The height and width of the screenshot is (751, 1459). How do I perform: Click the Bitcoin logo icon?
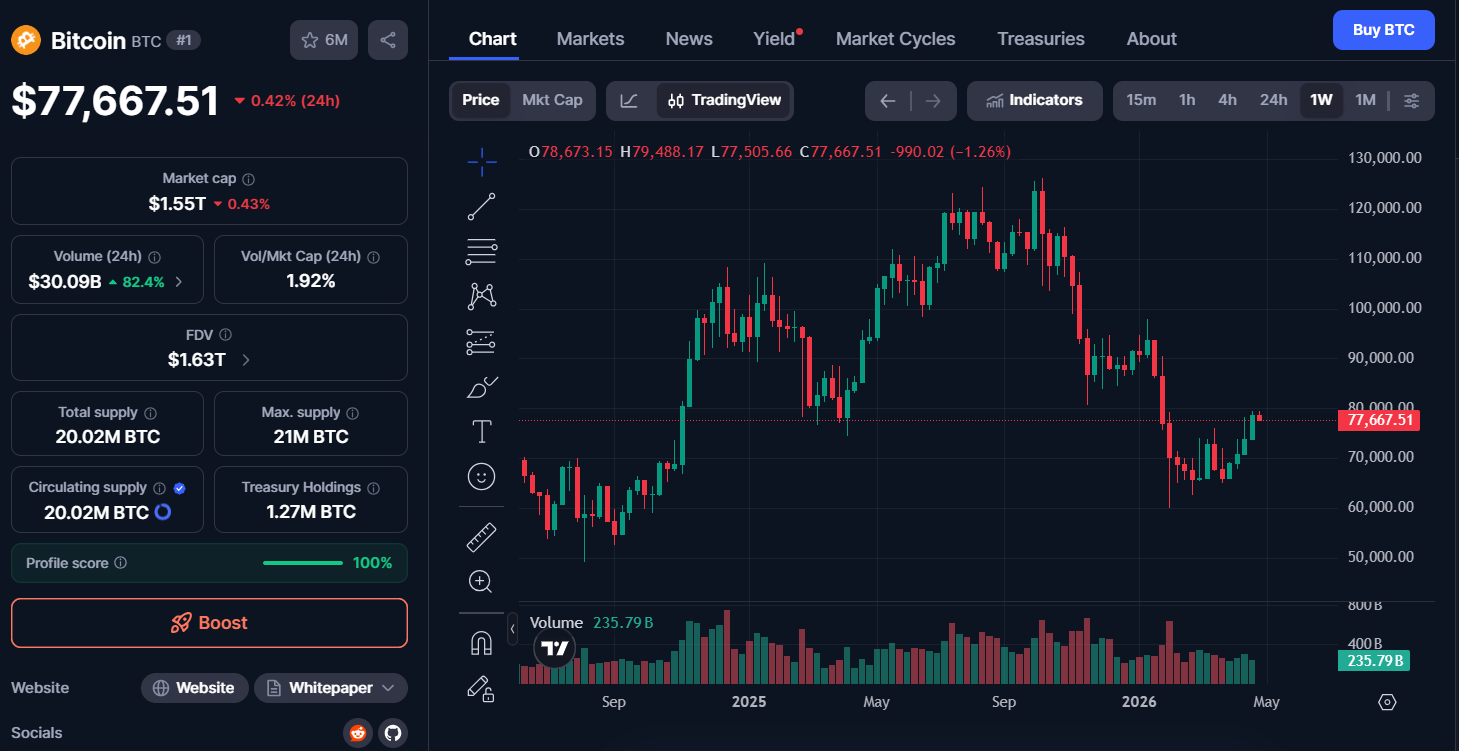(x=25, y=40)
